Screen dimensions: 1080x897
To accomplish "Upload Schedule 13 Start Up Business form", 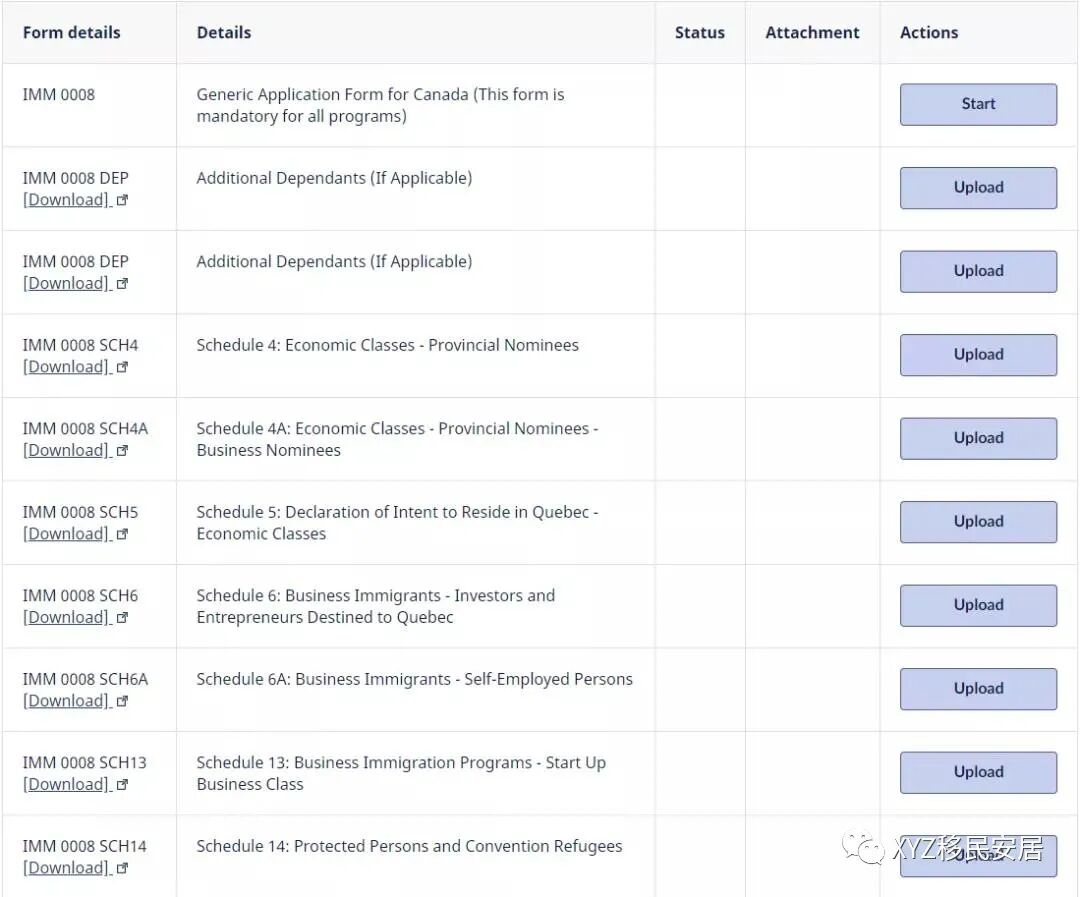I will pos(977,772).
